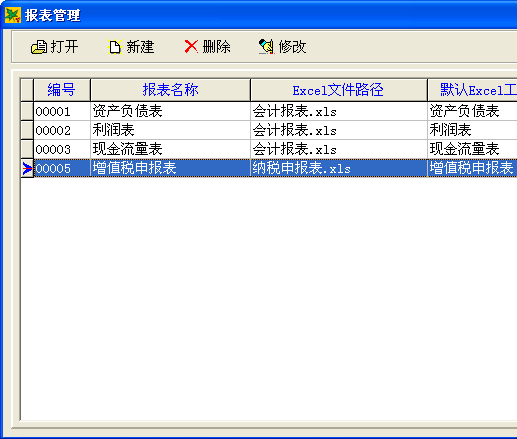
Task: Click the 报表名称 column header
Action: click(170, 90)
